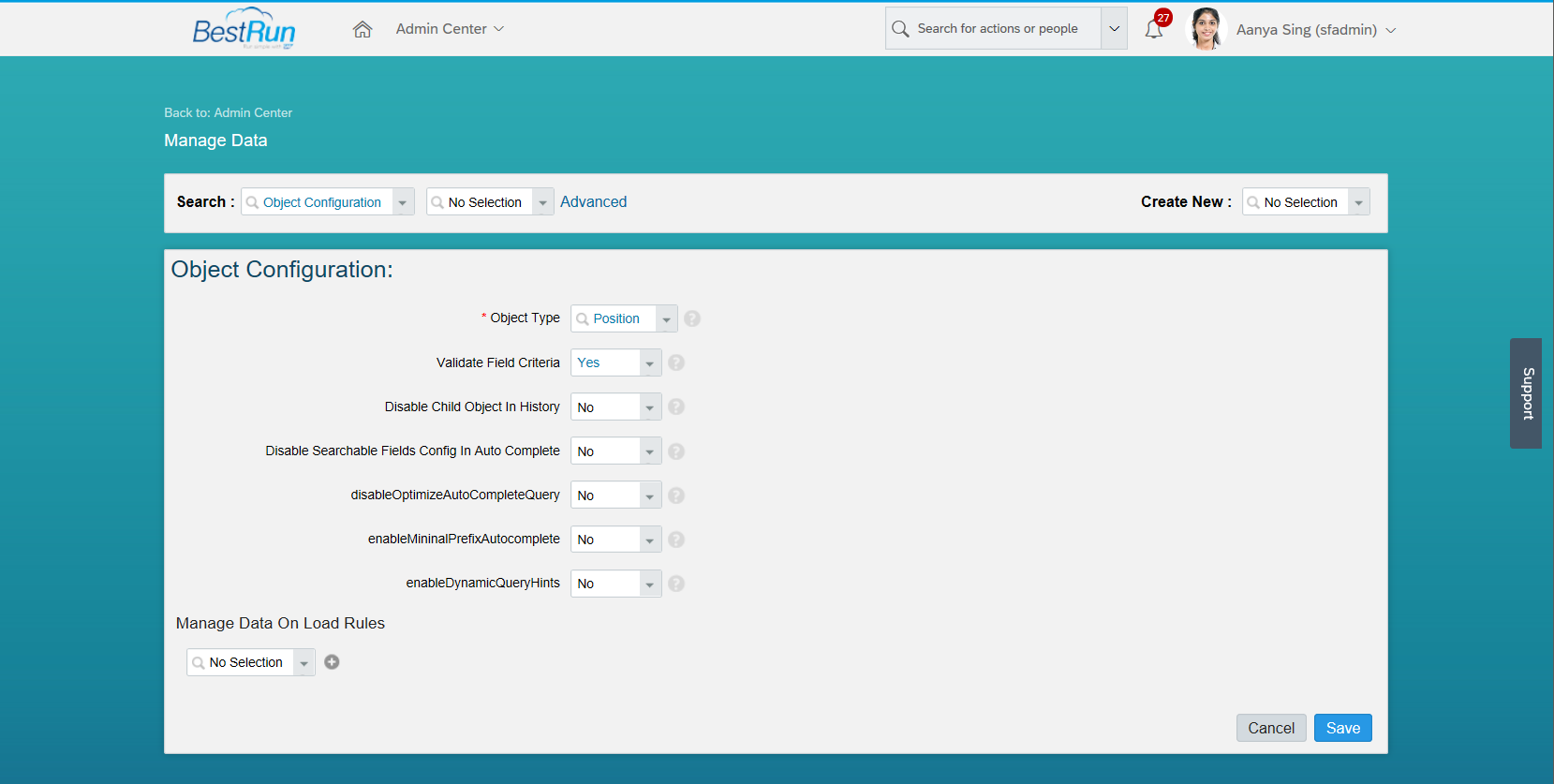Open the Object Type Position dropdown
Image resolution: width=1554 pixels, height=784 pixels.
tap(666, 318)
